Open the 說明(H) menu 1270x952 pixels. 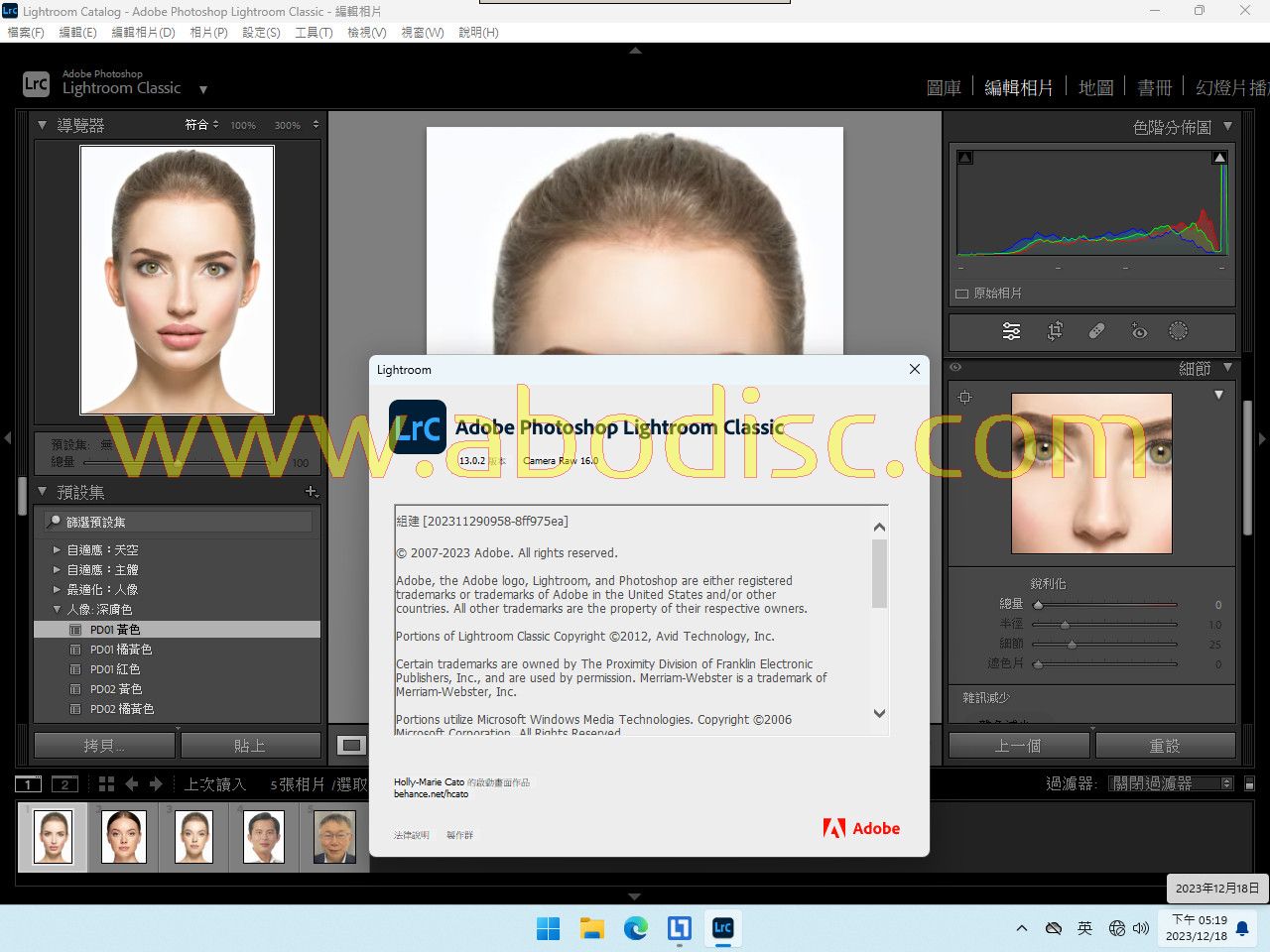pyautogui.click(x=478, y=32)
